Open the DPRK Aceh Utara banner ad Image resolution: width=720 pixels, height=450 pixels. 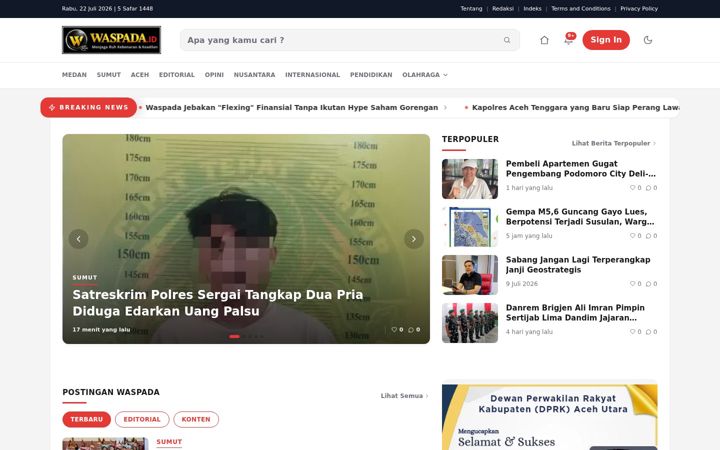(550, 417)
